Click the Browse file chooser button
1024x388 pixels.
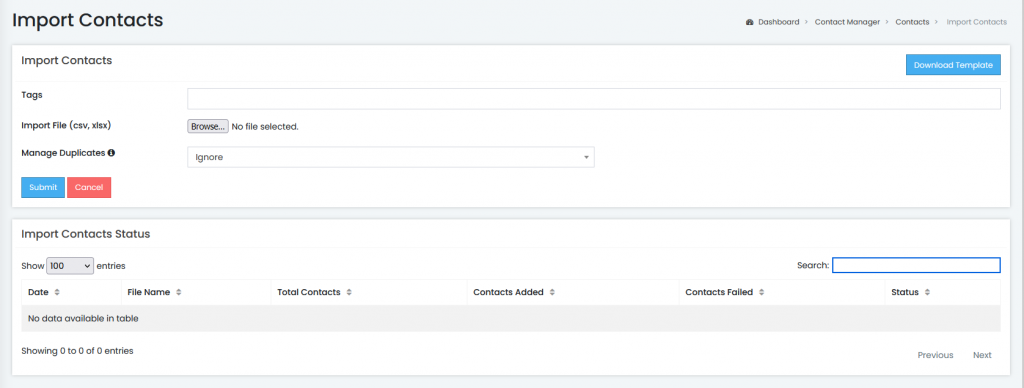pyautogui.click(x=208, y=126)
